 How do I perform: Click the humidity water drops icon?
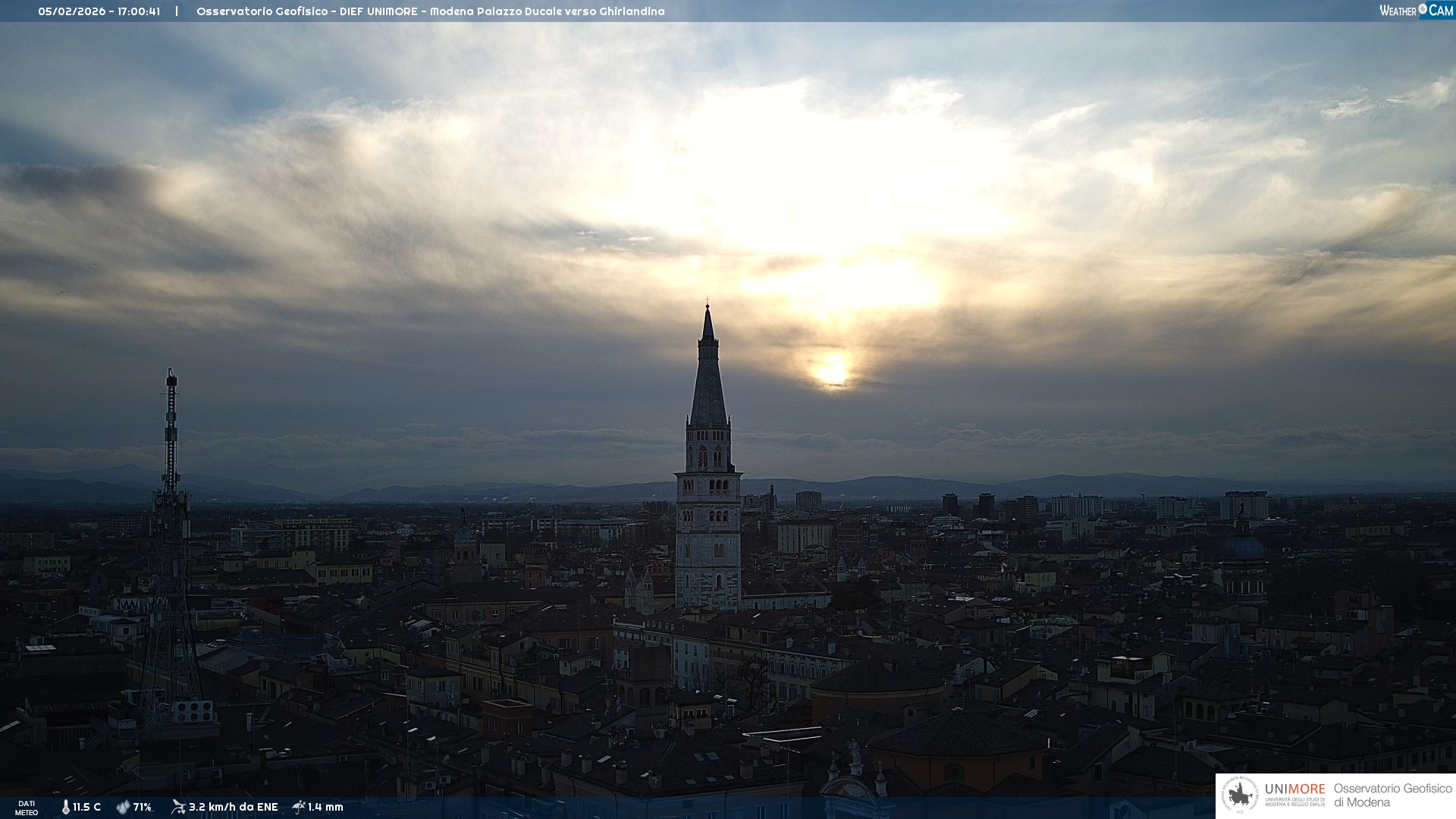coord(123,807)
